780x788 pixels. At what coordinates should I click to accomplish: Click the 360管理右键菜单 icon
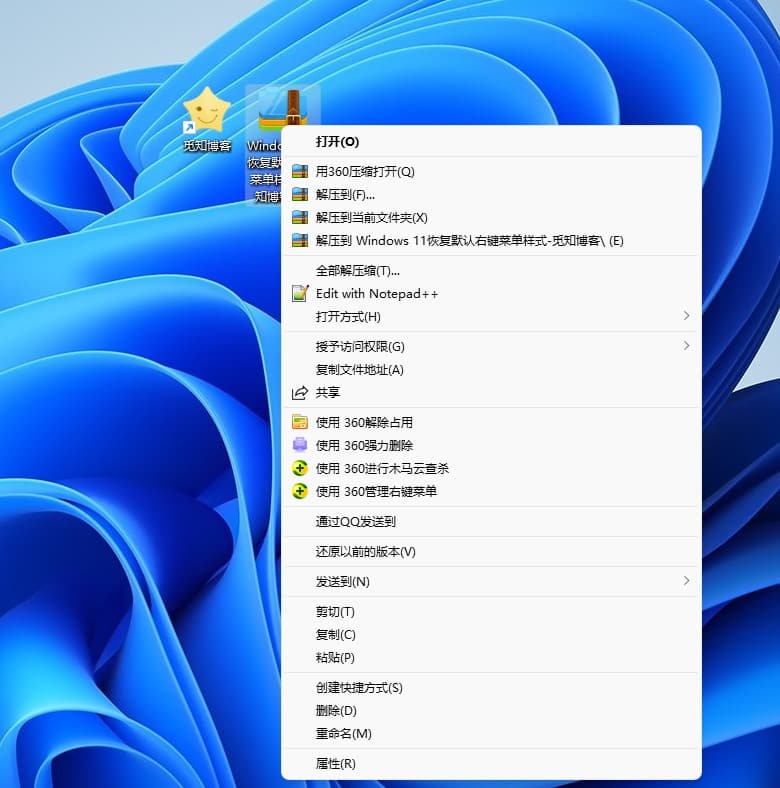click(x=299, y=491)
